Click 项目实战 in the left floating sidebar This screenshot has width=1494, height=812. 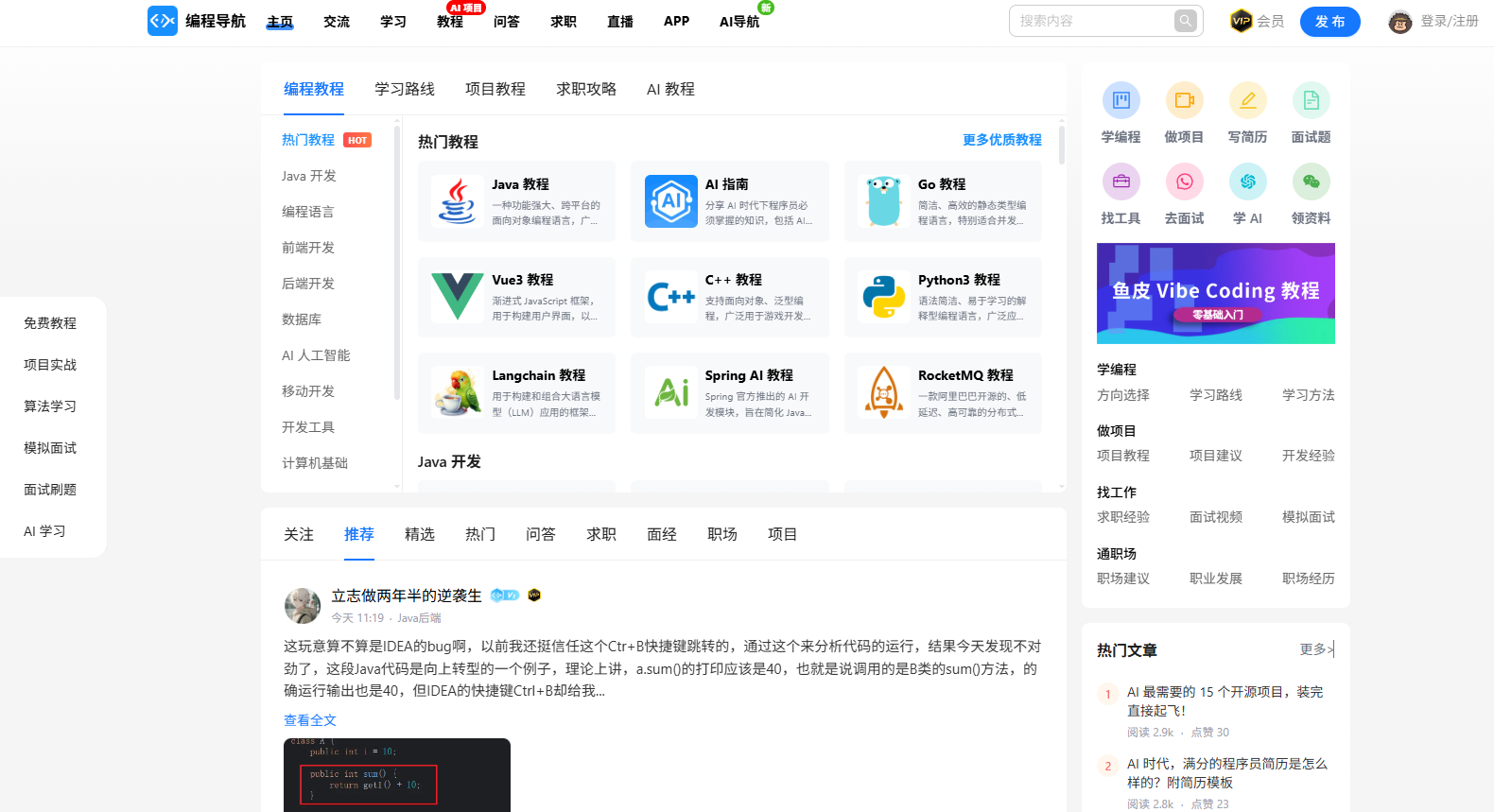pyautogui.click(x=50, y=365)
